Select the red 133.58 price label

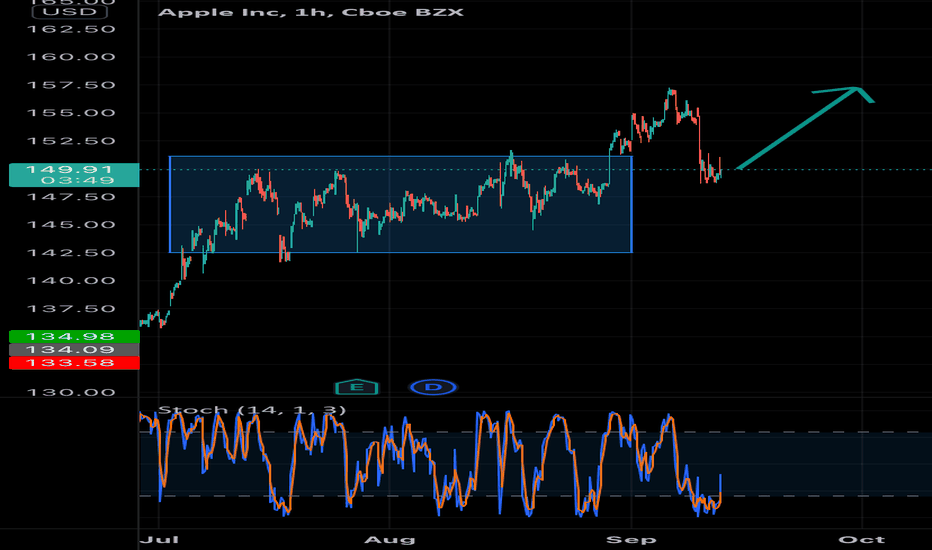point(74,363)
